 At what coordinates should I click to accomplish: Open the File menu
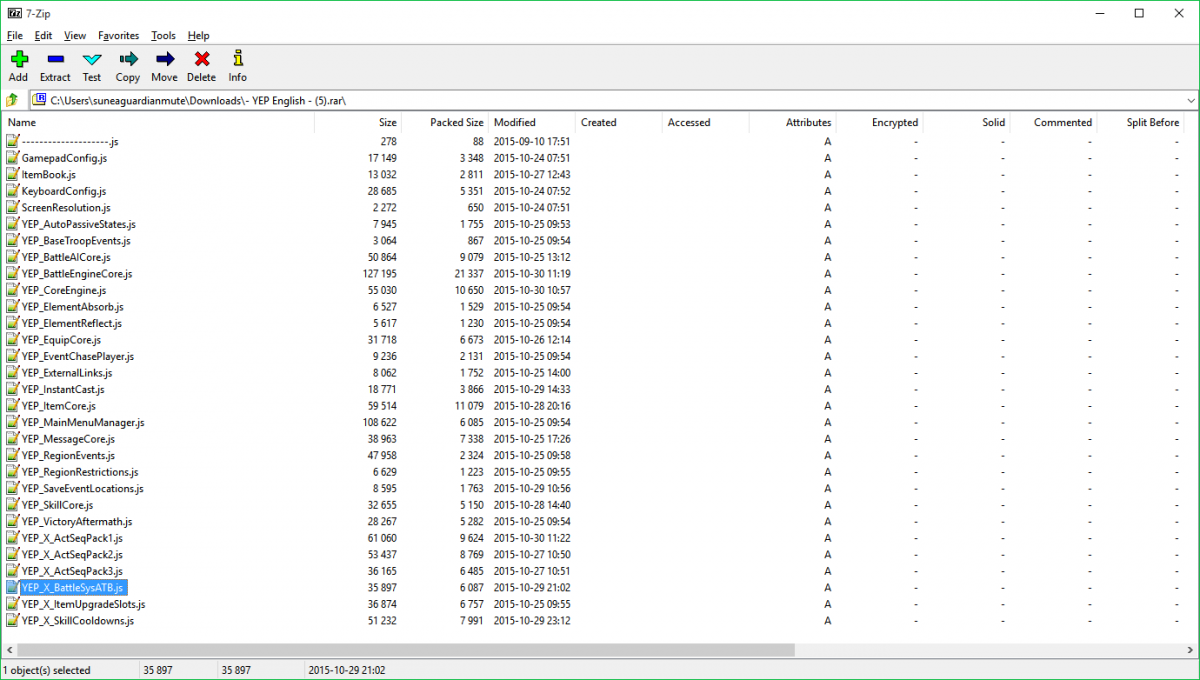(x=14, y=35)
